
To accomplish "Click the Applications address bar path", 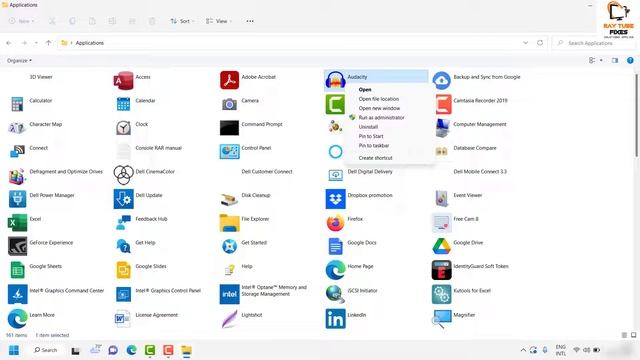I will 89,43.
